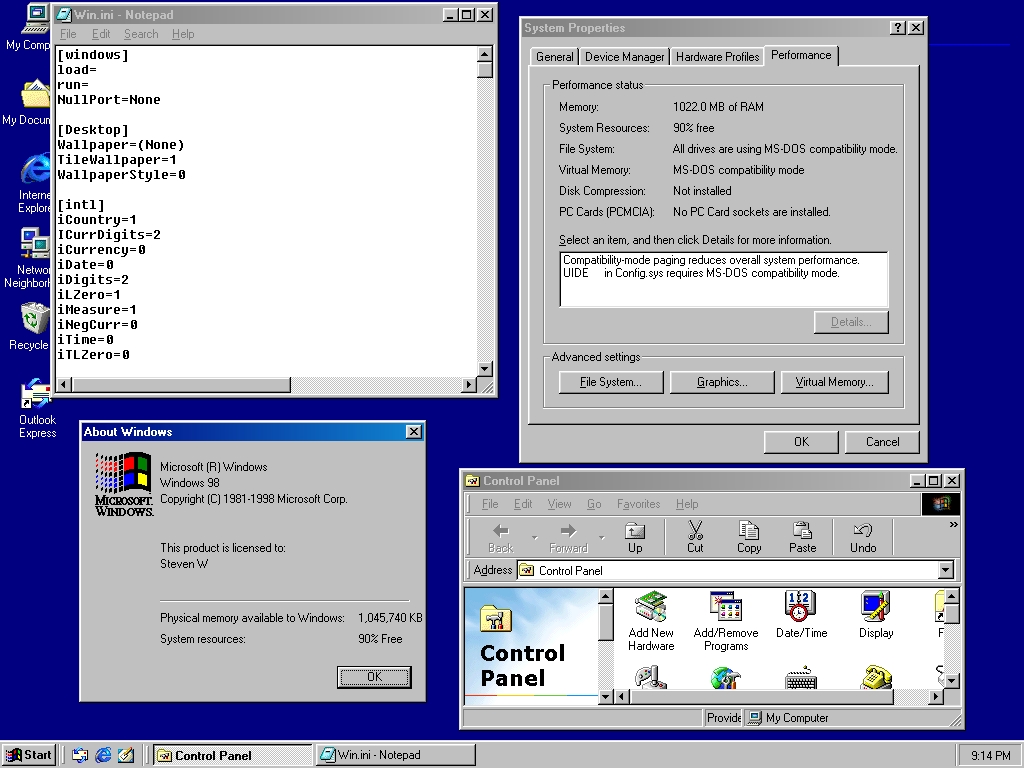
Task: Click the Forward toolbar button
Action: (568, 537)
